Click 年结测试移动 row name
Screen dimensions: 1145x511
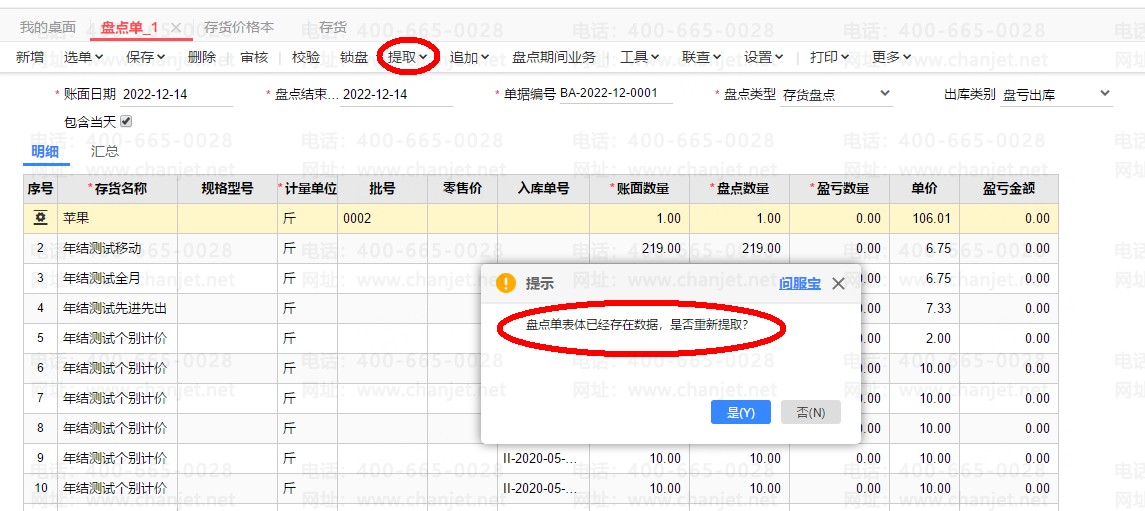(x=102, y=248)
